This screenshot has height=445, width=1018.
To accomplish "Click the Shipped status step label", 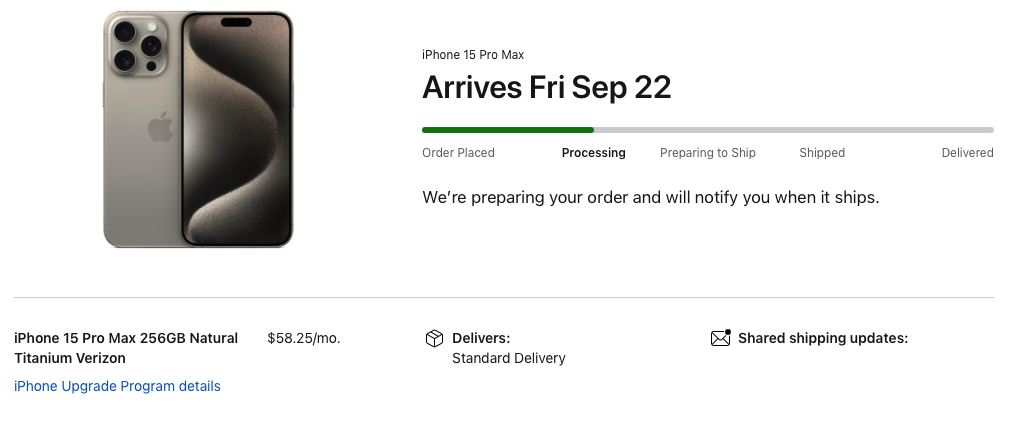I will [822, 153].
